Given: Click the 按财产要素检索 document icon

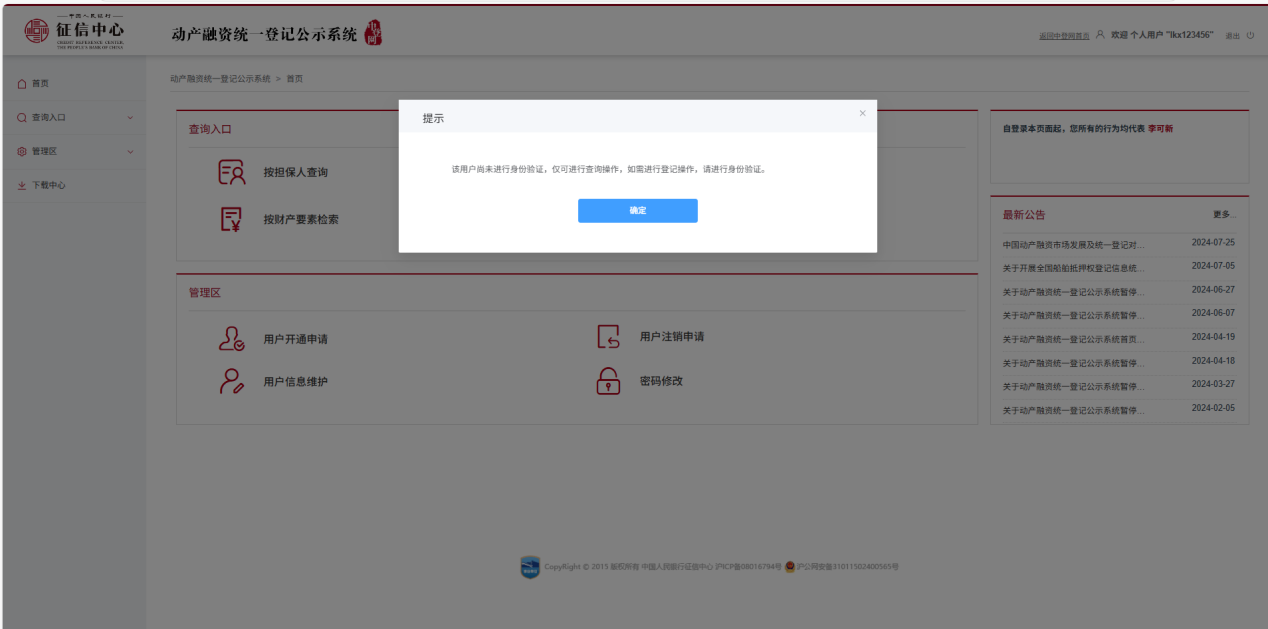Looking at the screenshot, I should pos(232,219).
